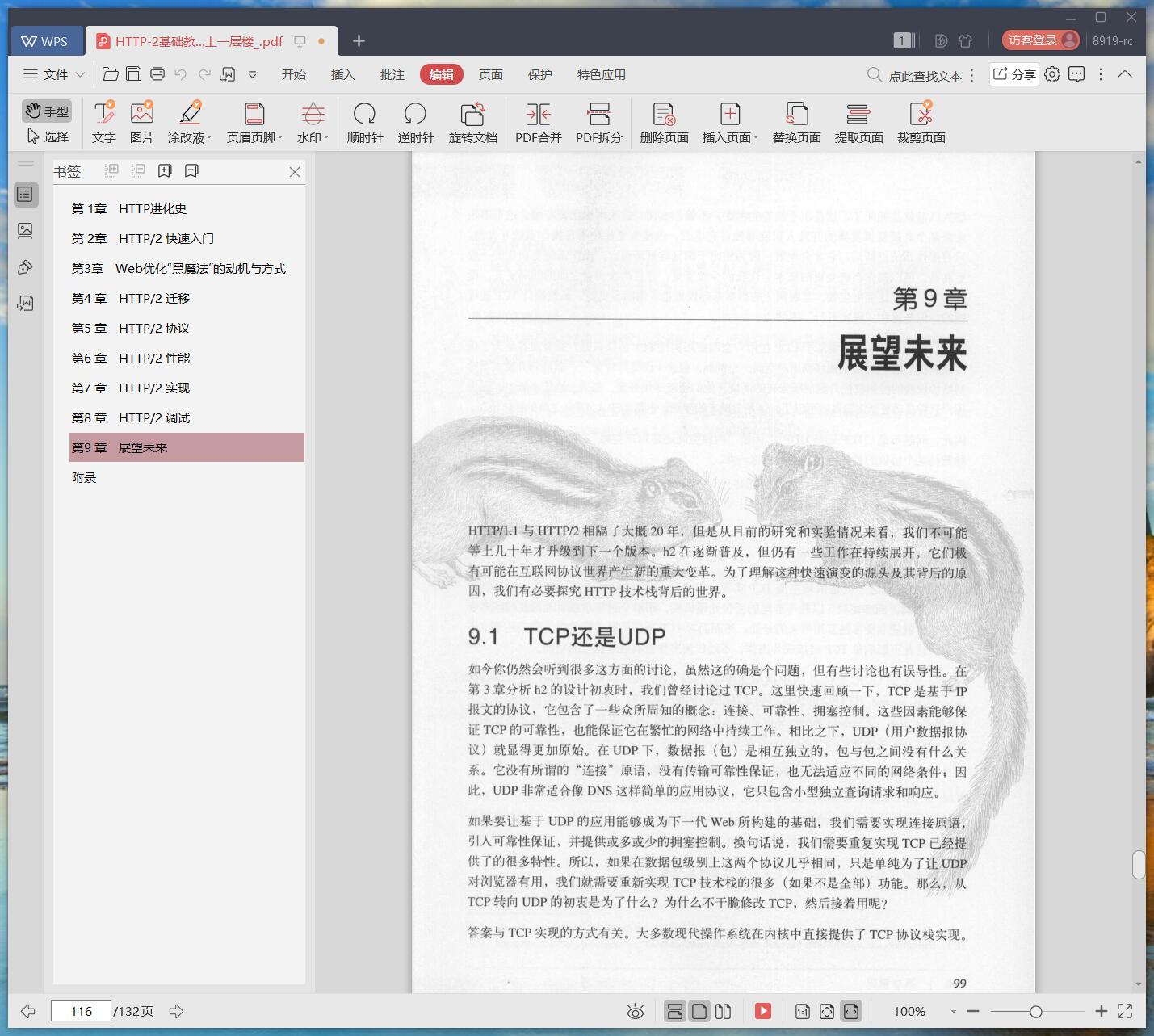This screenshot has width=1154, height=1036.
Task: Show the thumbnails panel sidebar icon
Action: [x=26, y=231]
